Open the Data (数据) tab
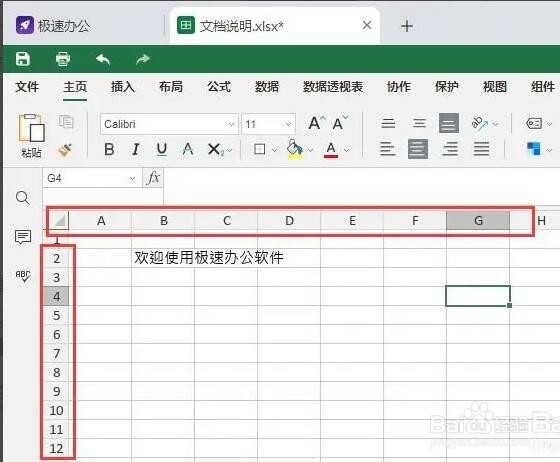 tap(266, 87)
